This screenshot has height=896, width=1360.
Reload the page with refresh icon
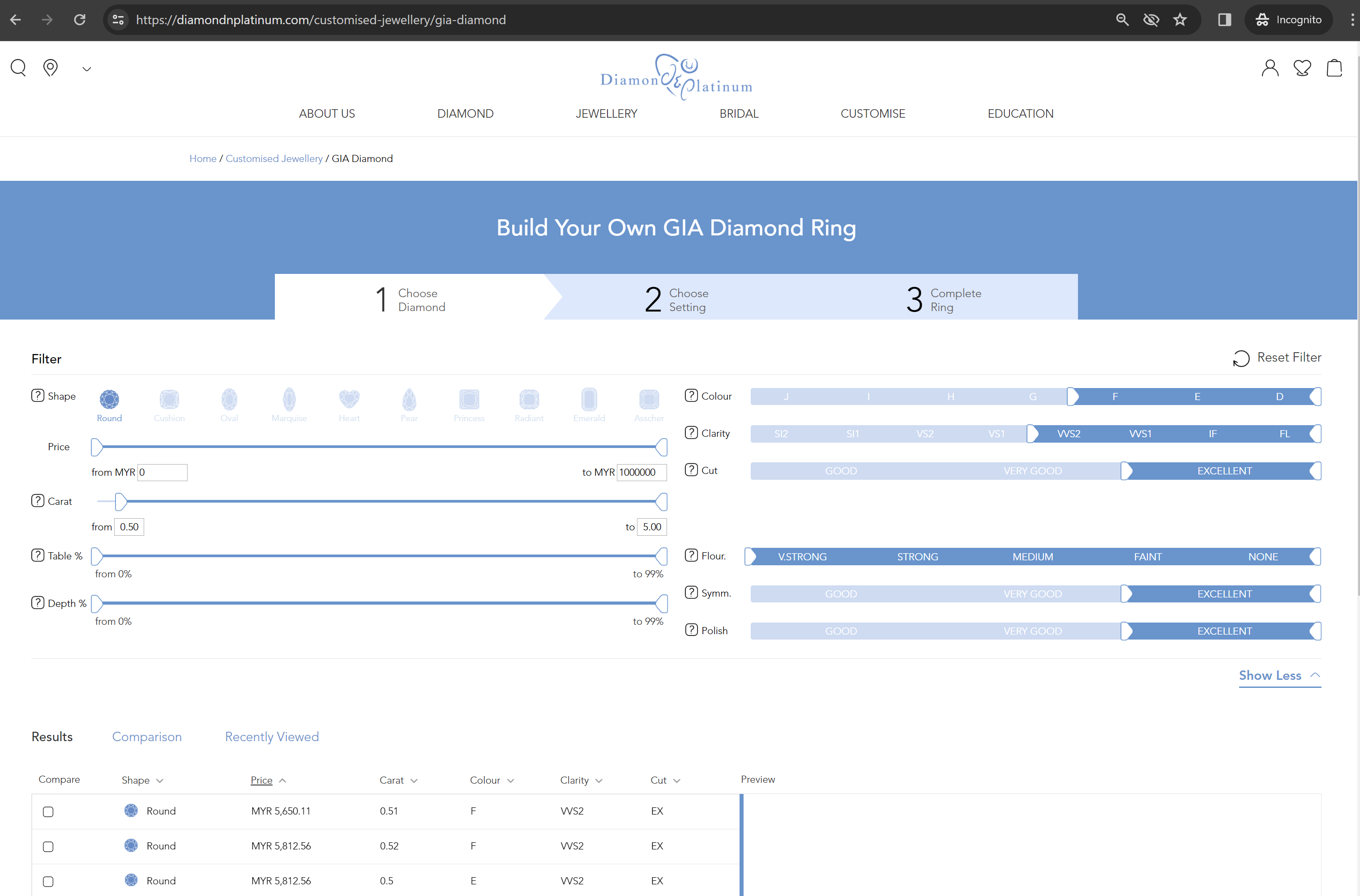[x=79, y=20]
